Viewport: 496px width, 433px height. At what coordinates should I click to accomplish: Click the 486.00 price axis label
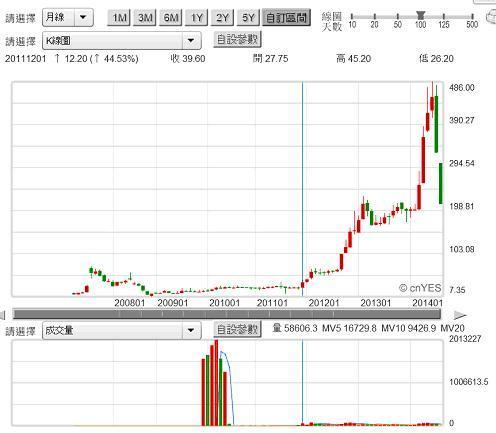click(461, 88)
